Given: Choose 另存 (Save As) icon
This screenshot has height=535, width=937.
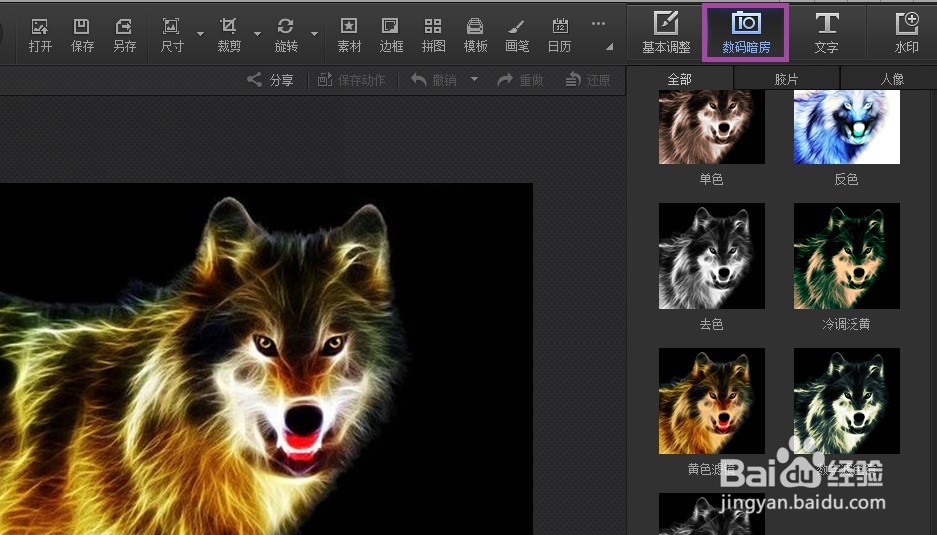Looking at the screenshot, I should pyautogui.click(x=124, y=35).
